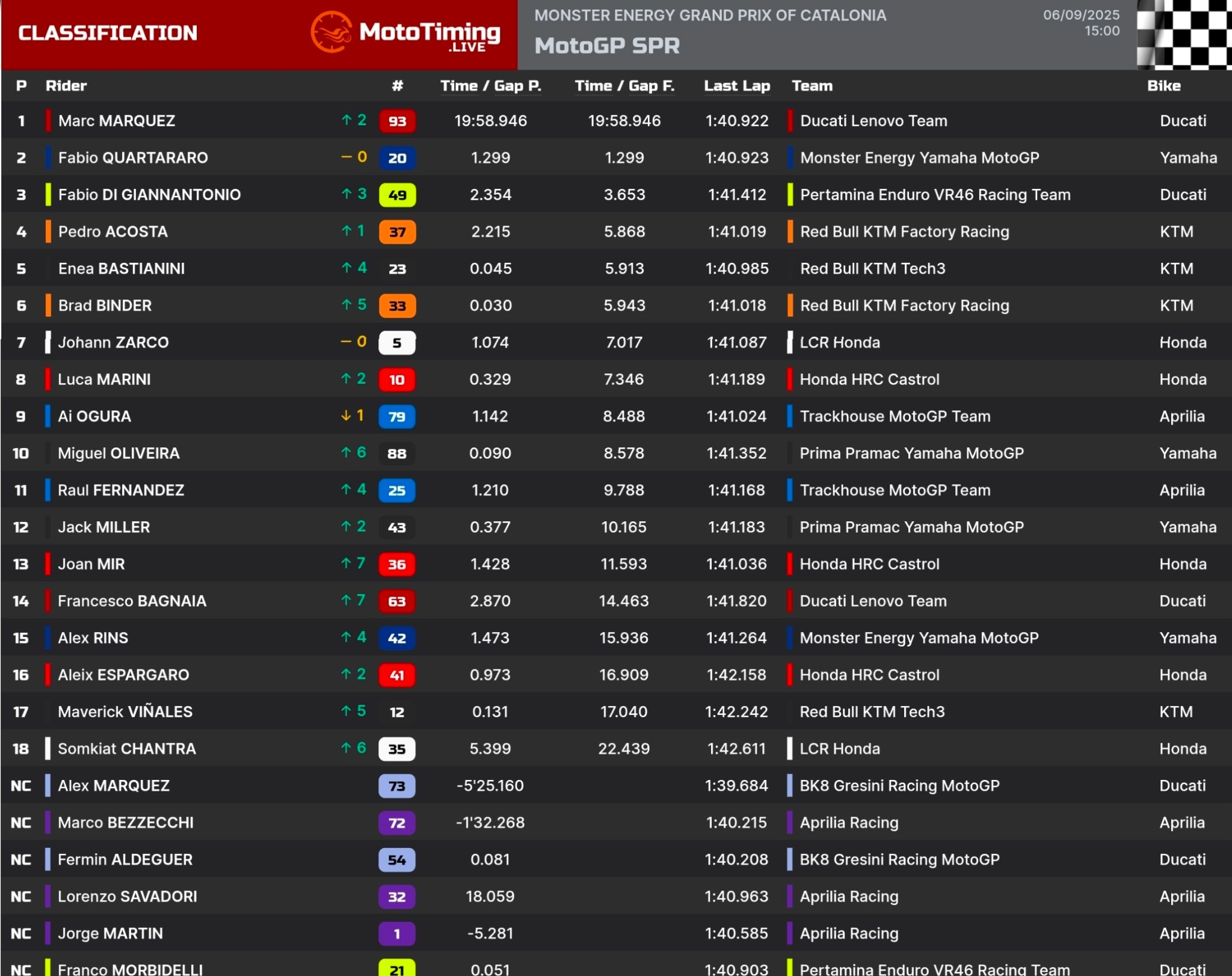Image resolution: width=1232 pixels, height=976 pixels.
Task: Select rider name Fabio DI GIANNANTONIO
Action: (x=149, y=195)
